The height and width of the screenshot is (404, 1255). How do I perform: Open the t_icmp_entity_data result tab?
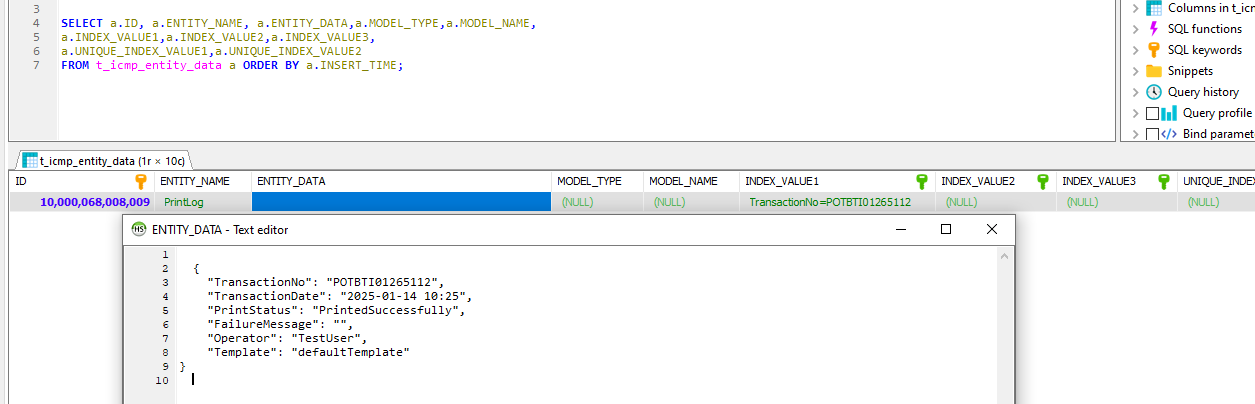(104, 160)
